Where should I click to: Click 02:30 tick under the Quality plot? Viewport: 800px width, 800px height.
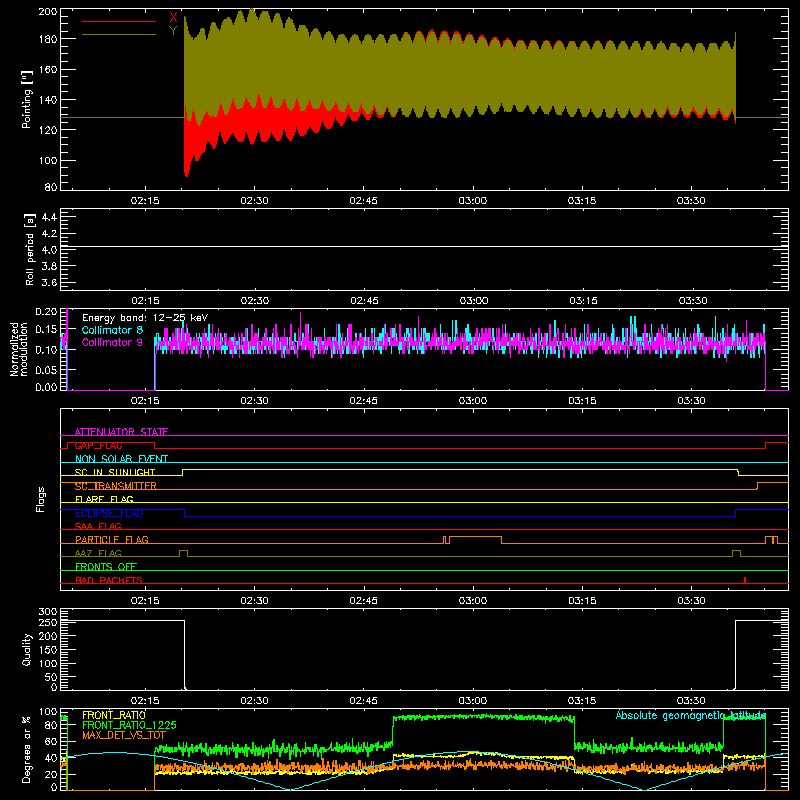(x=255, y=701)
